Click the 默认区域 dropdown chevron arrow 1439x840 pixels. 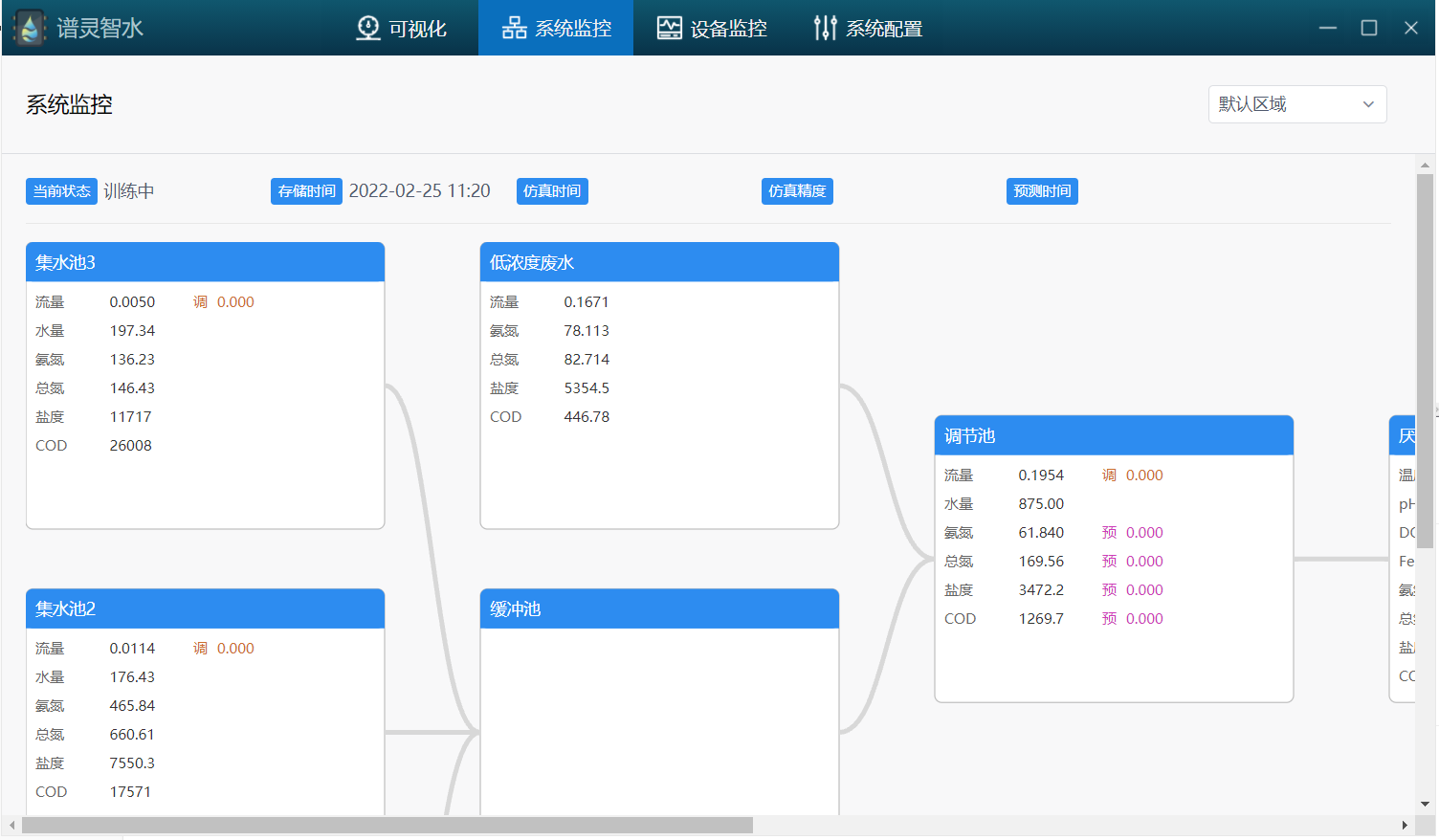click(1368, 104)
